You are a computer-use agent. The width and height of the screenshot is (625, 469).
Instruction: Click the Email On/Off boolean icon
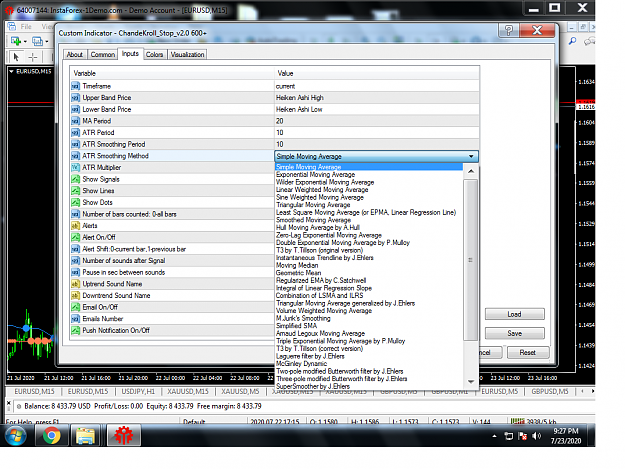(75, 307)
